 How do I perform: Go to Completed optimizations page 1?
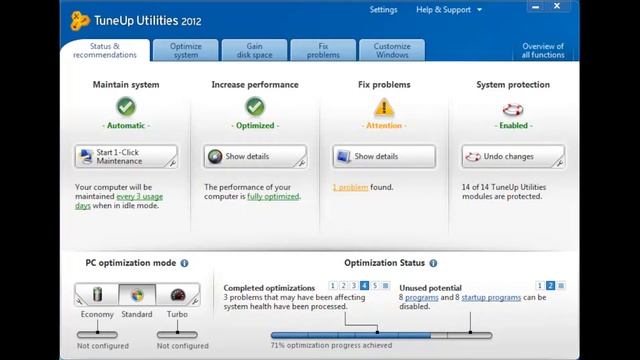[333, 286]
